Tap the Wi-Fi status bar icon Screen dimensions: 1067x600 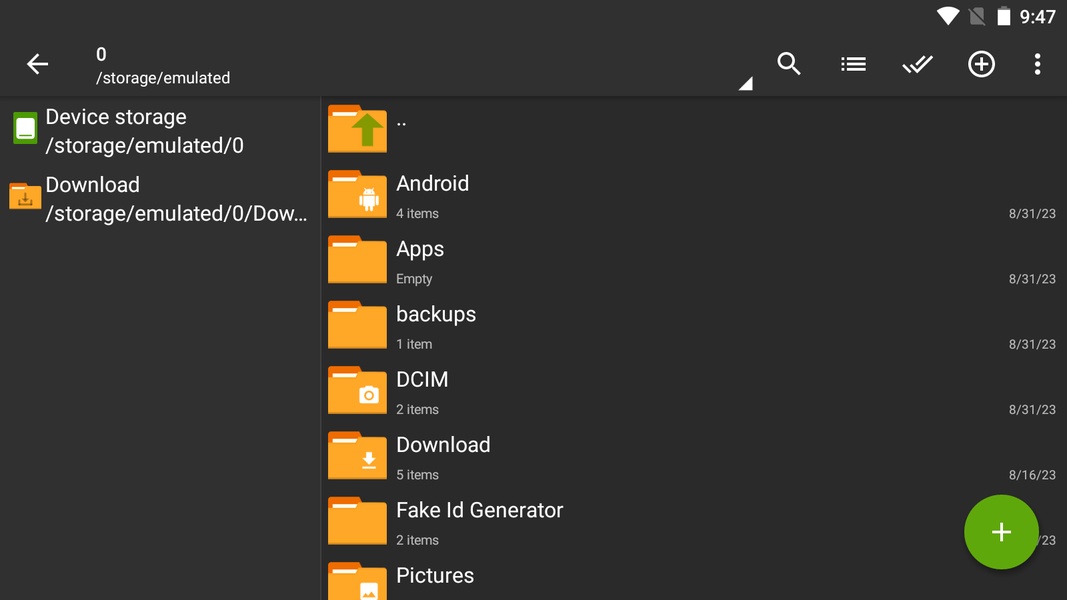click(948, 17)
